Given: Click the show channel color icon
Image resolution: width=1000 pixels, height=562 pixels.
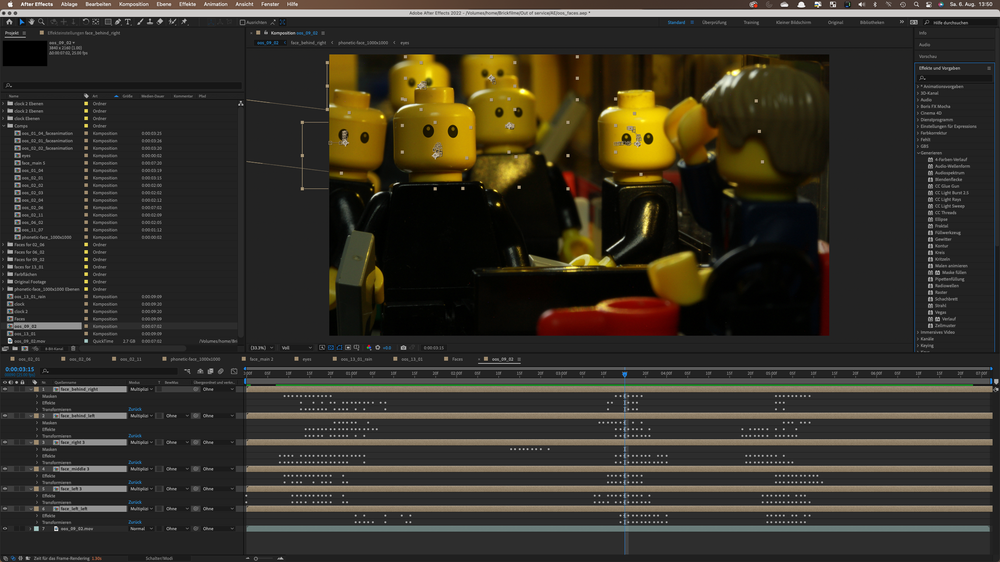Looking at the screenshot, I should tap(369, 348).
